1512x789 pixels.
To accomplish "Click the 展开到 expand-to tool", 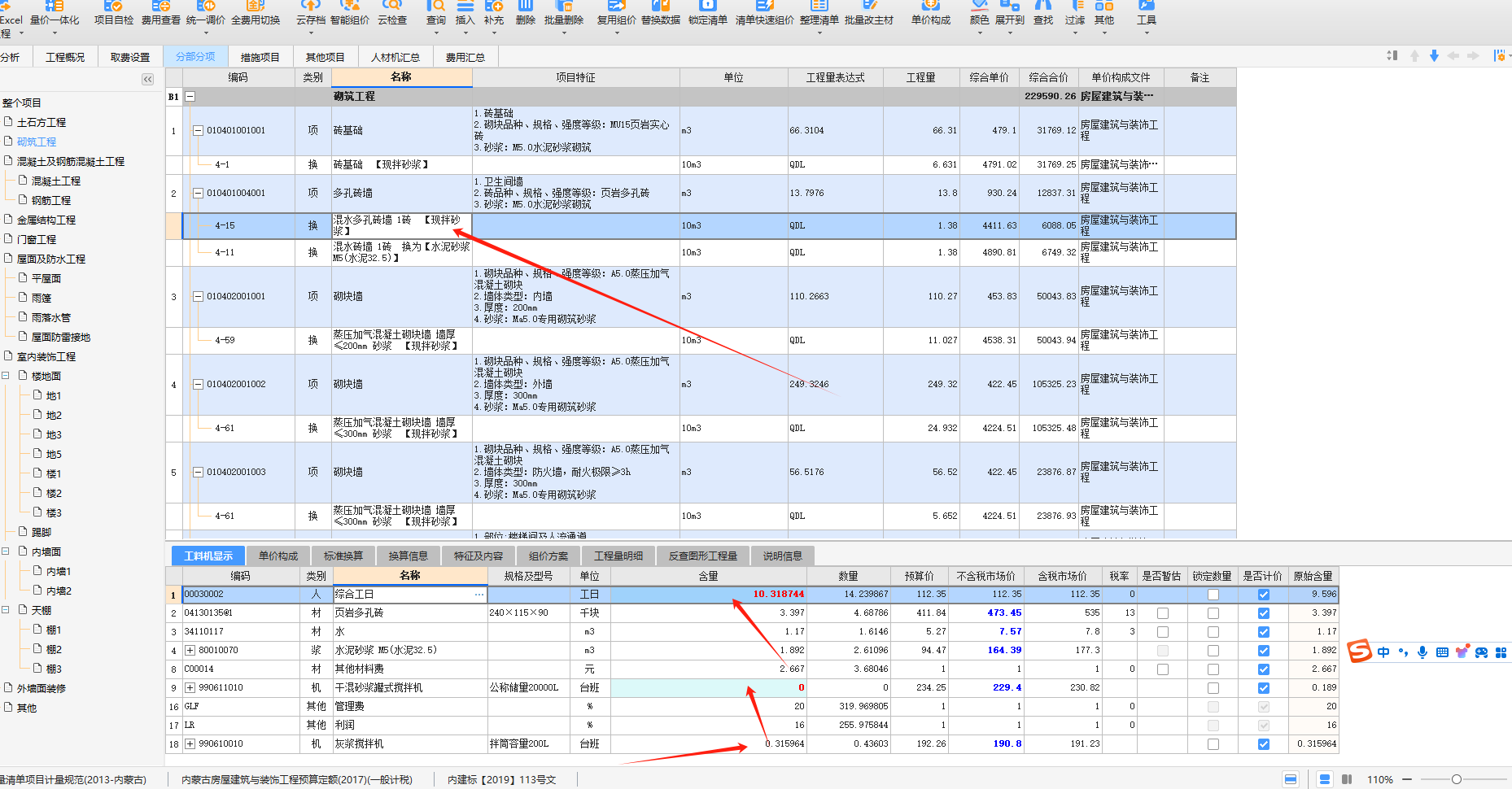I will click(x=1010, y=13).
